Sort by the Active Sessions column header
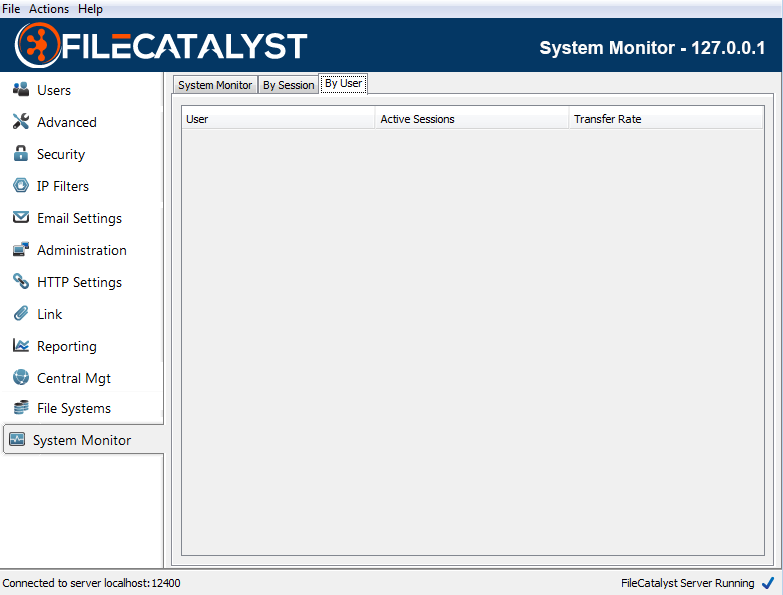Image resolution: width=783 pixels, height=595 pixels. (x=472, y=119)
